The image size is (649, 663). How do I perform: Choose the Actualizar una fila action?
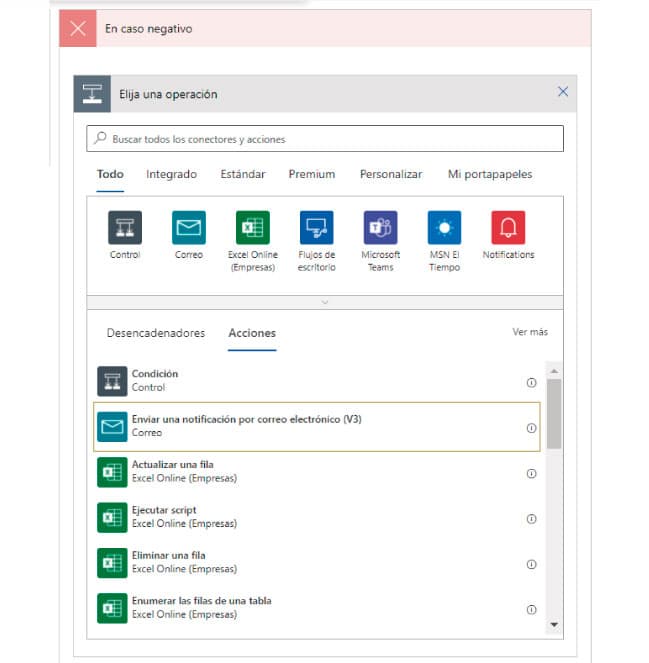[300, 472]
